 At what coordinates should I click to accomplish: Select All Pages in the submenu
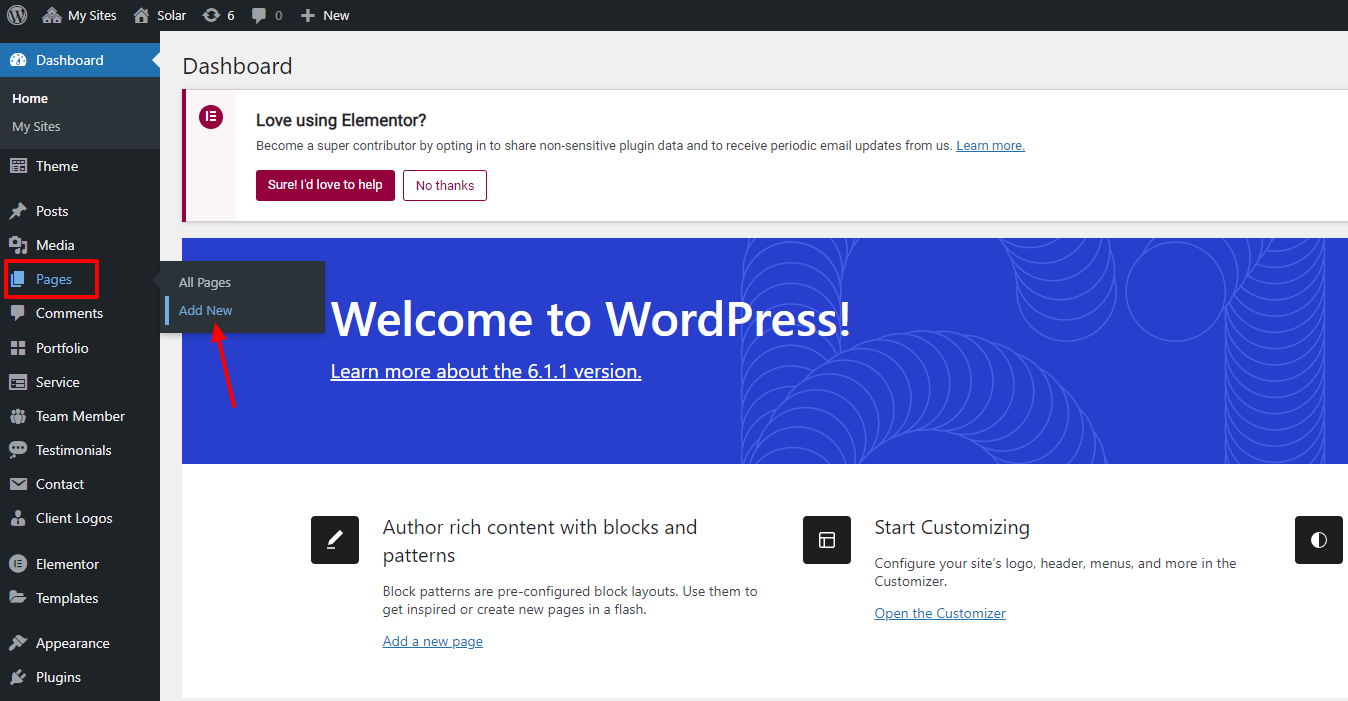pos(204,283)
